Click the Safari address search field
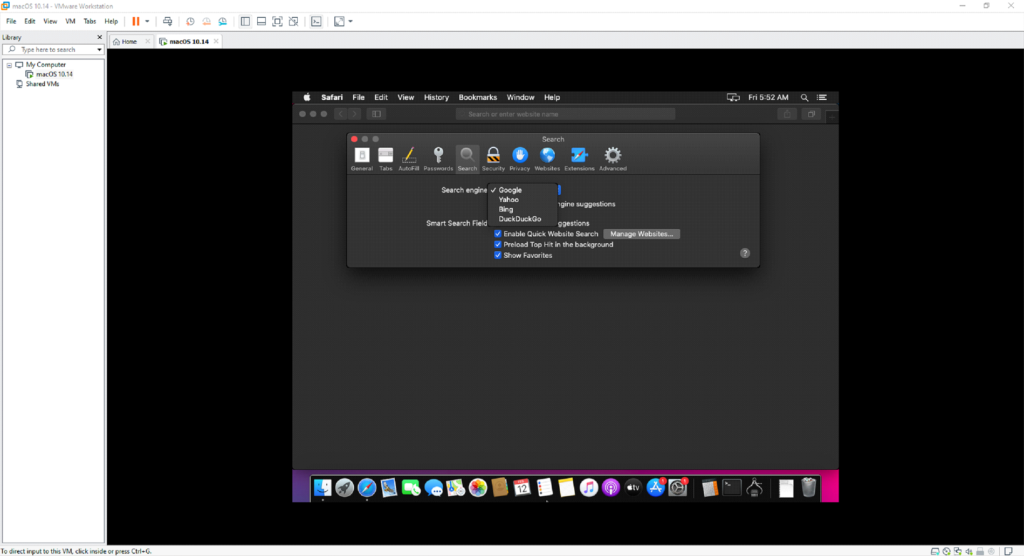Image resolution: width=1024 pixels, height=556 pixels. (565, 114)
